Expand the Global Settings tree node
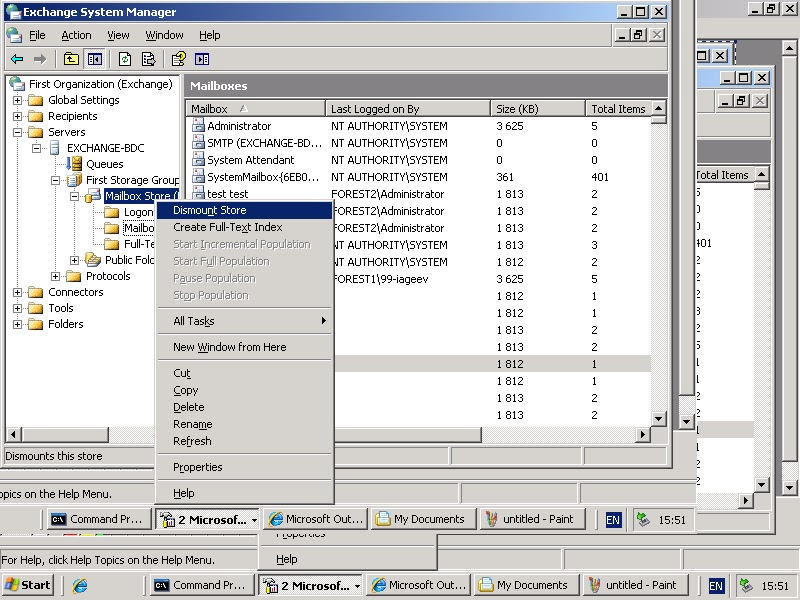 point(17,101)
